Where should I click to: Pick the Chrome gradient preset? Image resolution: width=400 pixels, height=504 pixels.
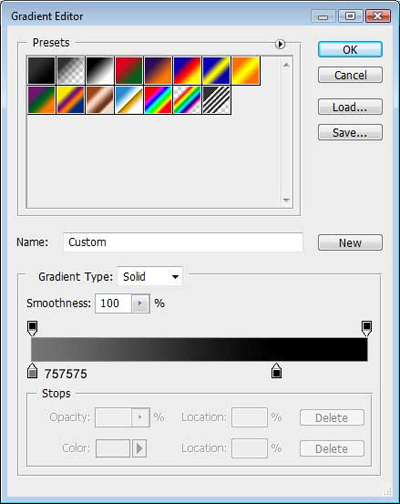click(129, 100)
